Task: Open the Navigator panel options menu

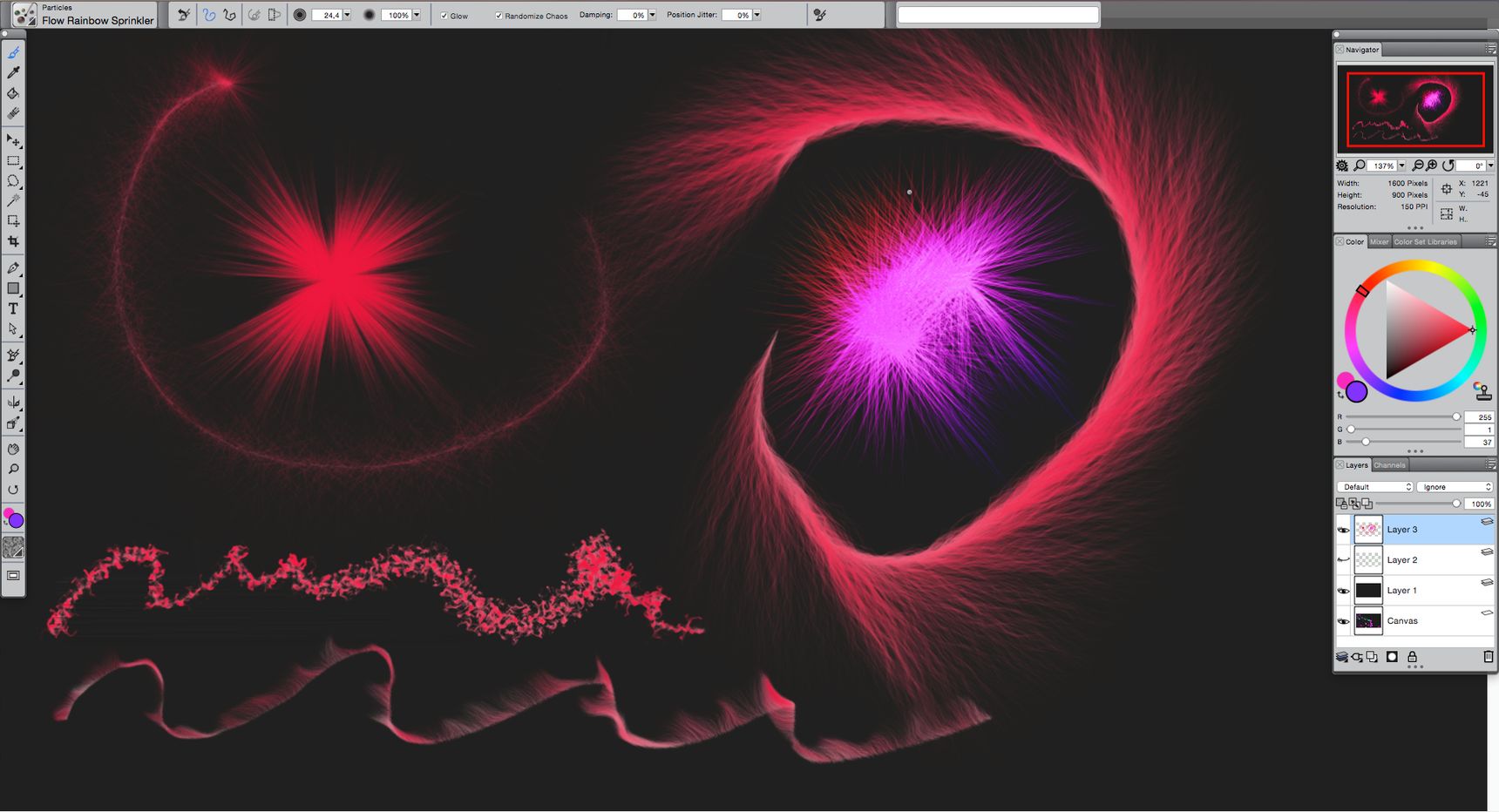Action: 1490,50
